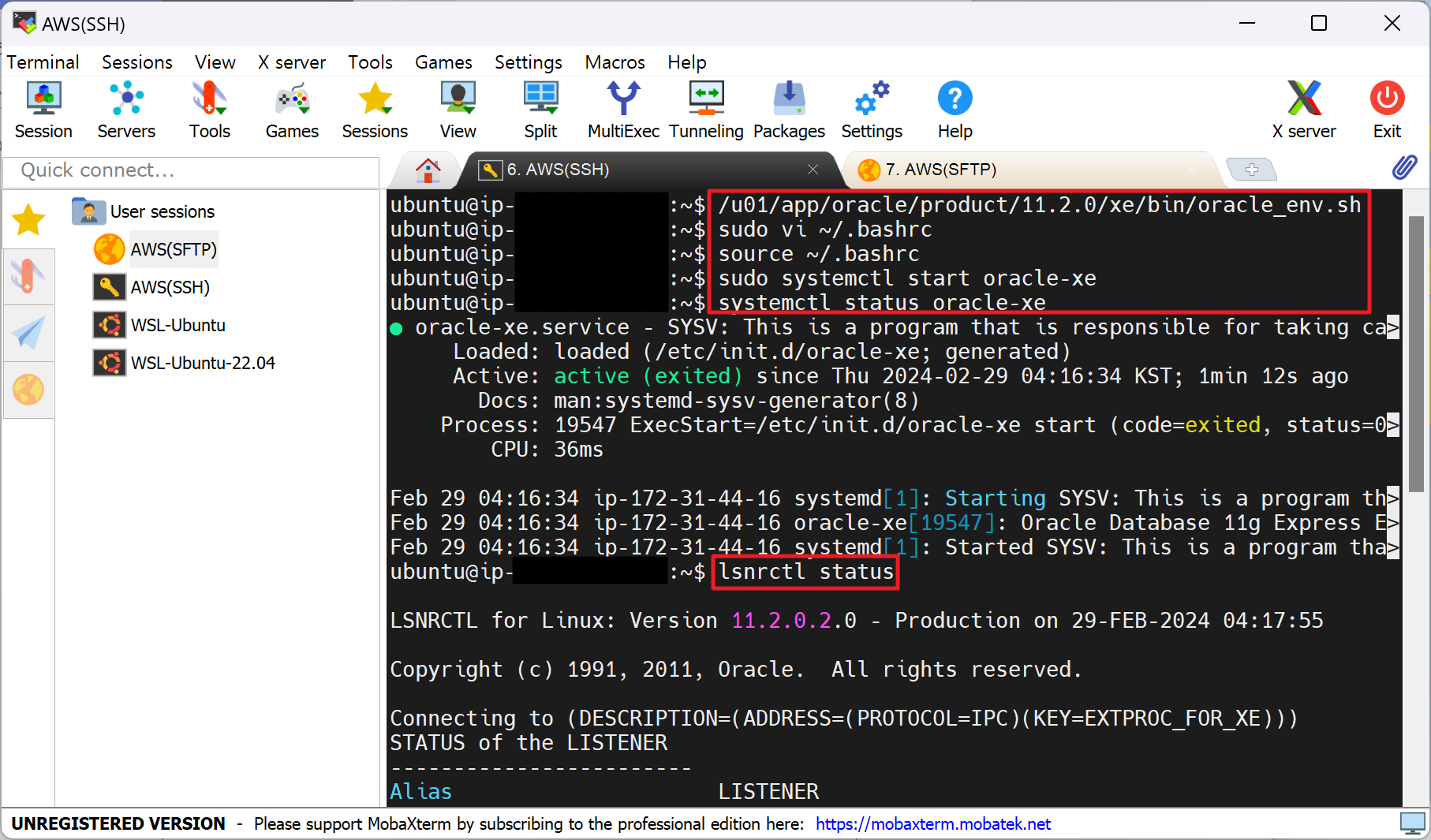Open the Tools menu in the menu bar
This screenshot has width=1431, height=840.
[370, 62]
